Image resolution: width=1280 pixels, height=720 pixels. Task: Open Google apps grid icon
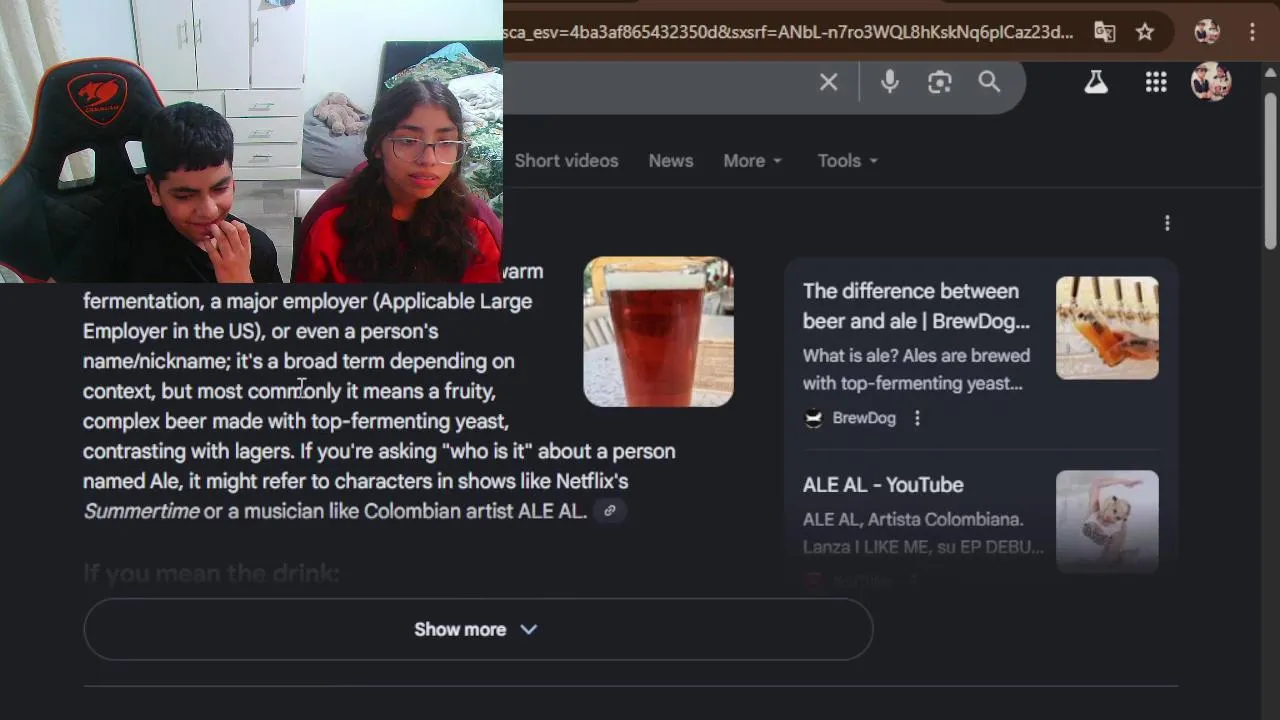pos(1156,82)
